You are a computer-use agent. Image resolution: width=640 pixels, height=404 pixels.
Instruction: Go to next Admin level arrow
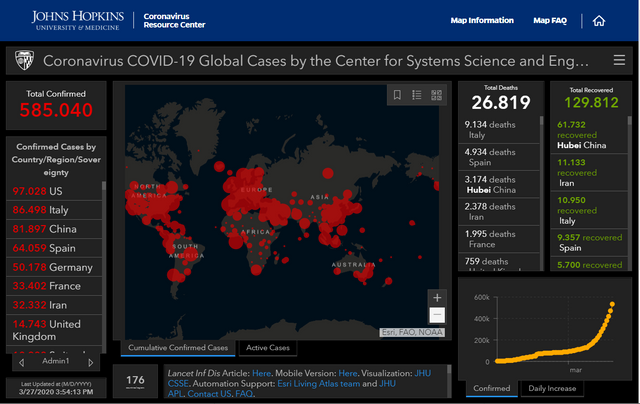point(91,362)
